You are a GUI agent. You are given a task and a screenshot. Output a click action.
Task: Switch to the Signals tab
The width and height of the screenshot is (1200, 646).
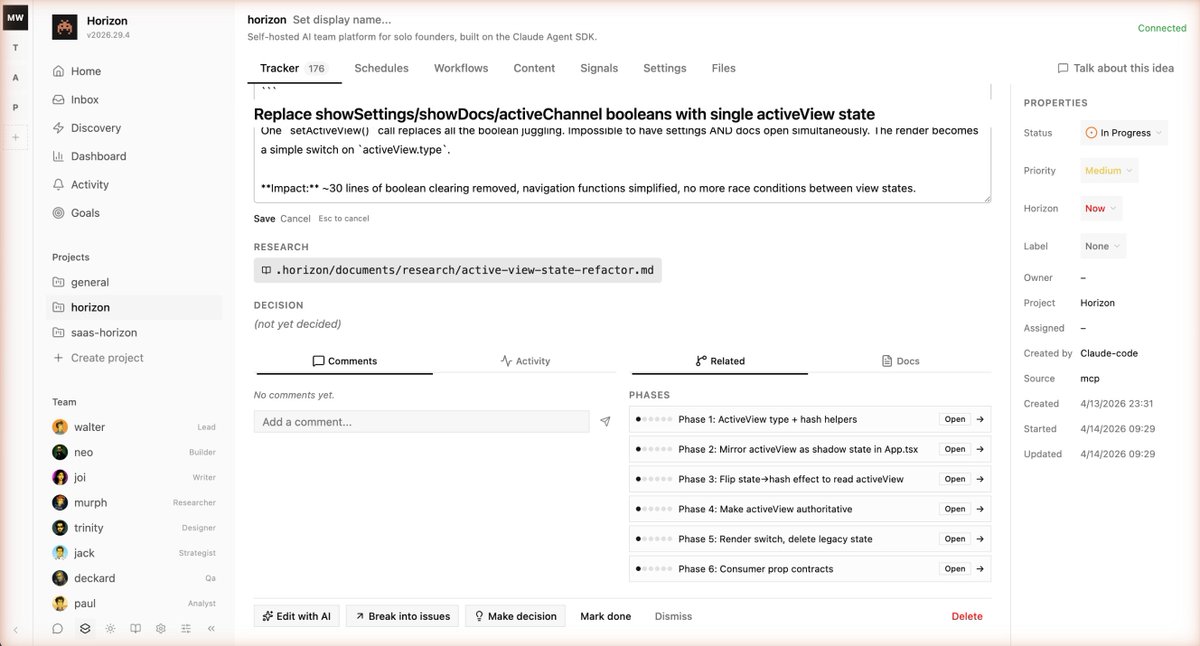coord(599,68)
